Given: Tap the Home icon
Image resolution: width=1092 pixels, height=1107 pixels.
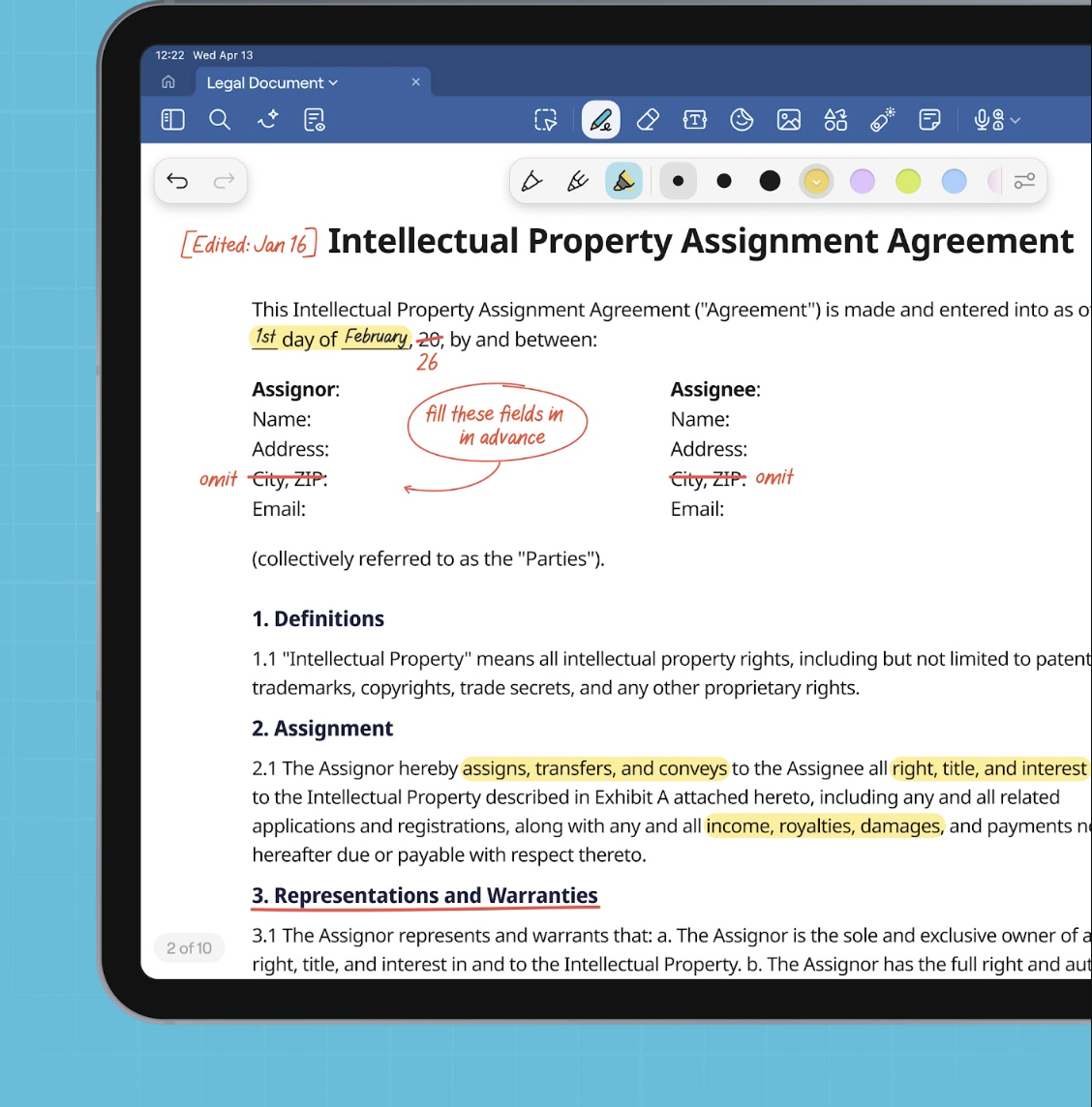Looking at the screenshot, I should pyautogui.click(x=168, y=82).
